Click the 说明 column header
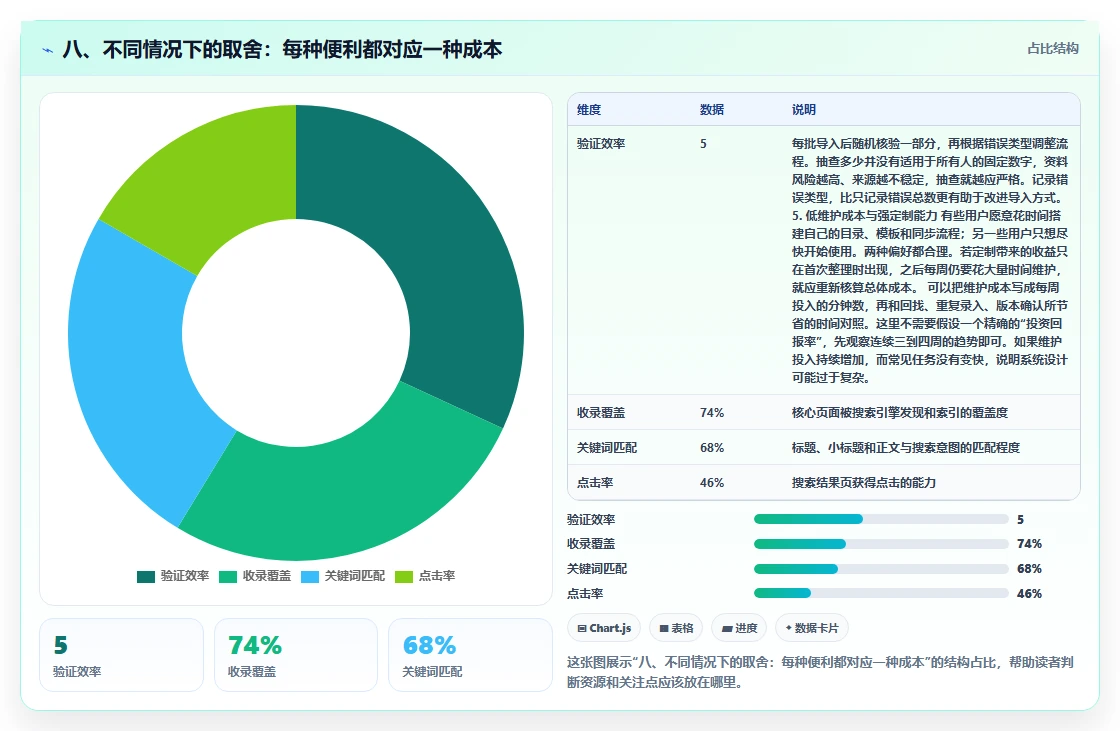The width and height of the screenshot is (1120, 731). pos(804,109)
